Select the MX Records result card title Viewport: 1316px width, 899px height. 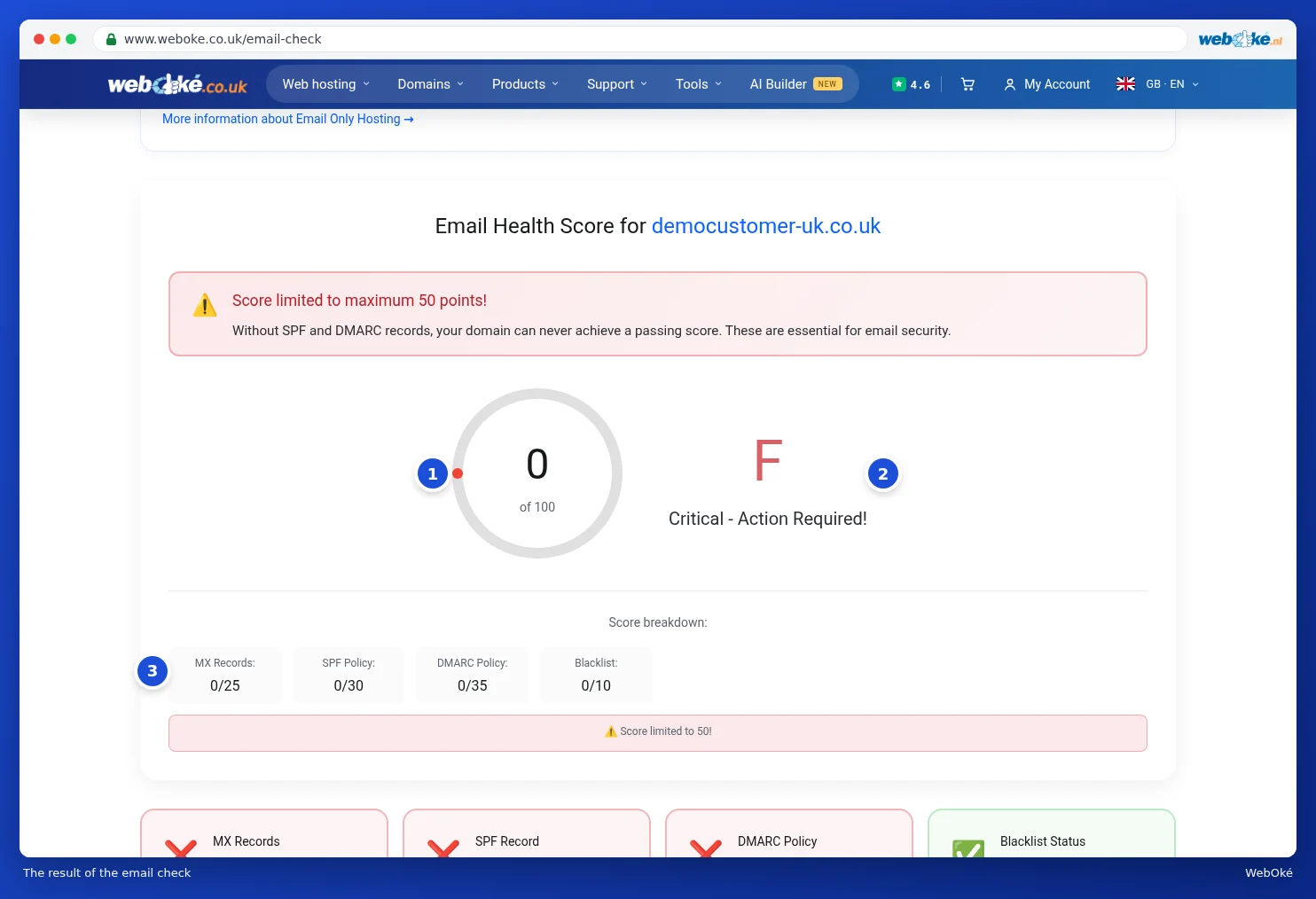[x=247, y=841]
